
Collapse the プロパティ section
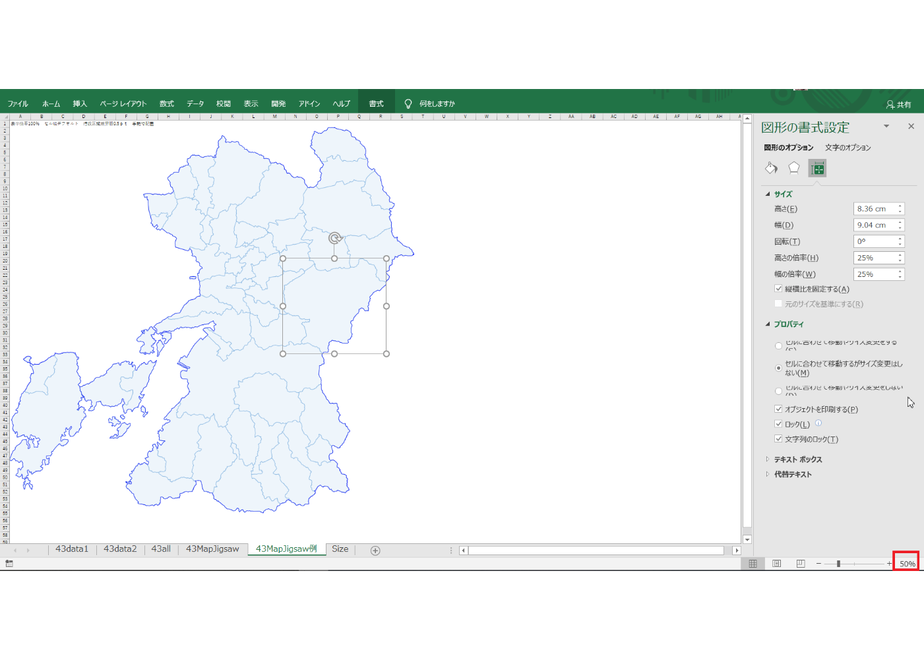coord(768,324)
